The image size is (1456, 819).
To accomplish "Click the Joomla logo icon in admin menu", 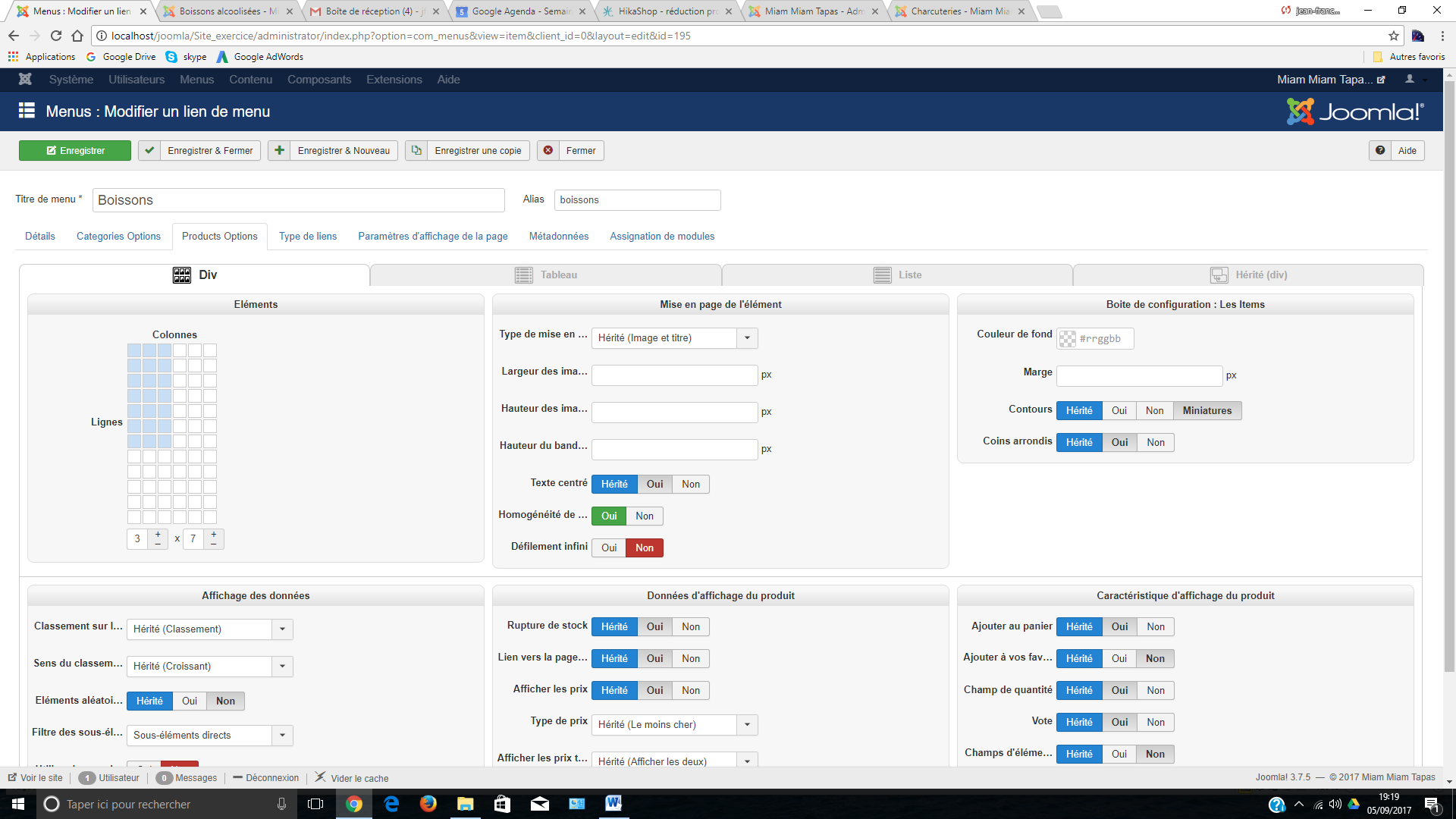I will click(25, 80).
